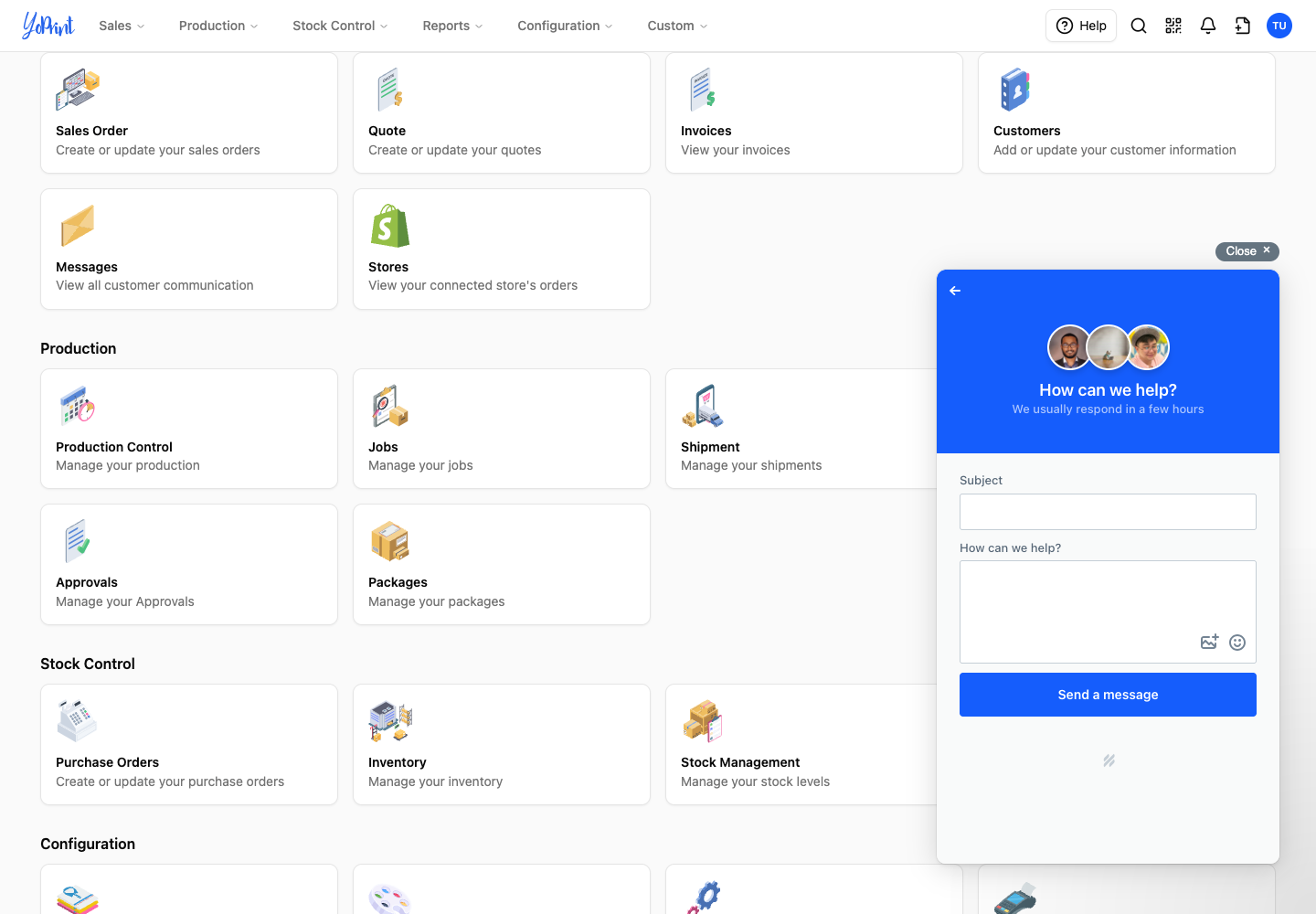Click the Jobs icon
The width and height of the screenshot is (1316, 914).
tap(390, 406)
